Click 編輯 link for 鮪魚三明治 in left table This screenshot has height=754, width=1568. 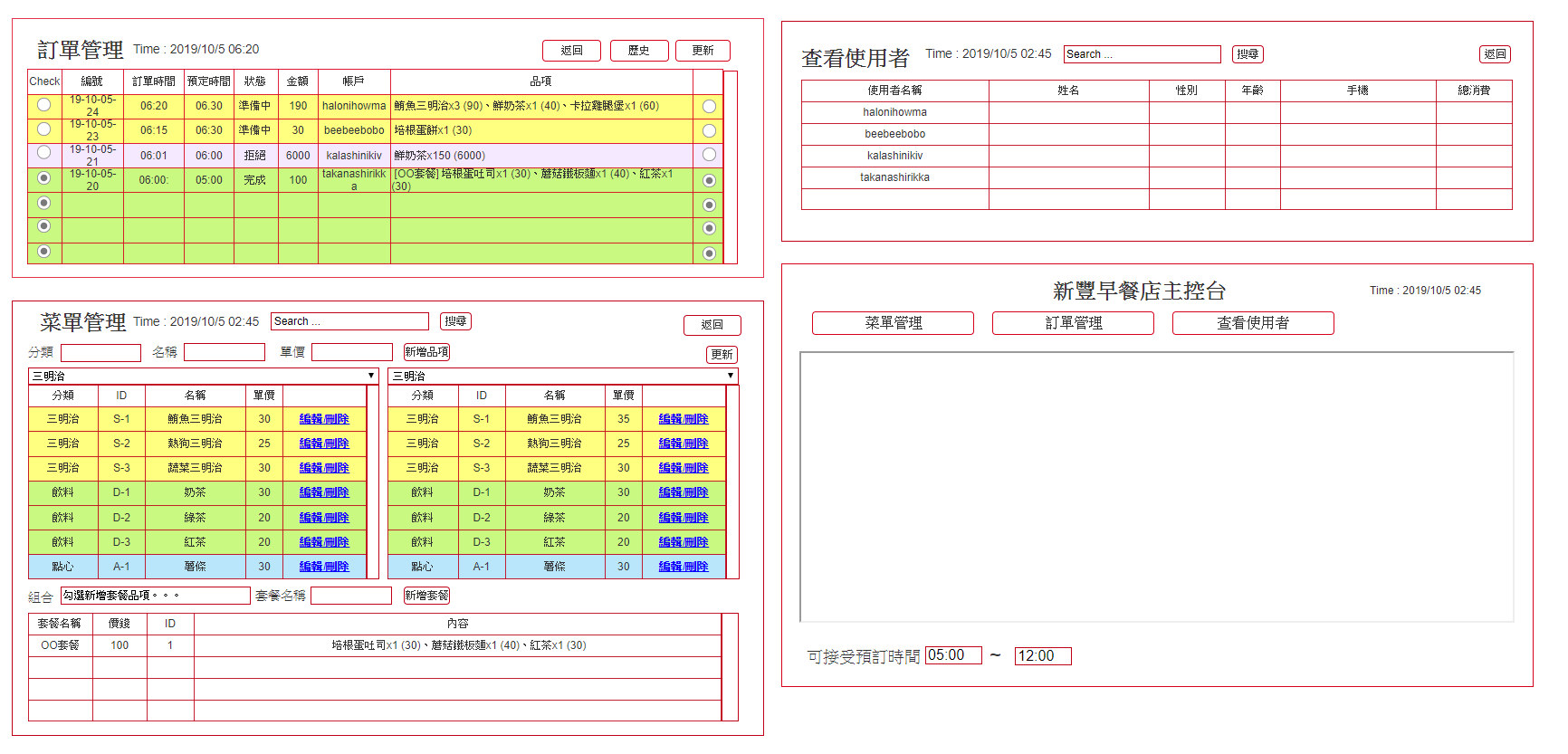coord(311,419)
